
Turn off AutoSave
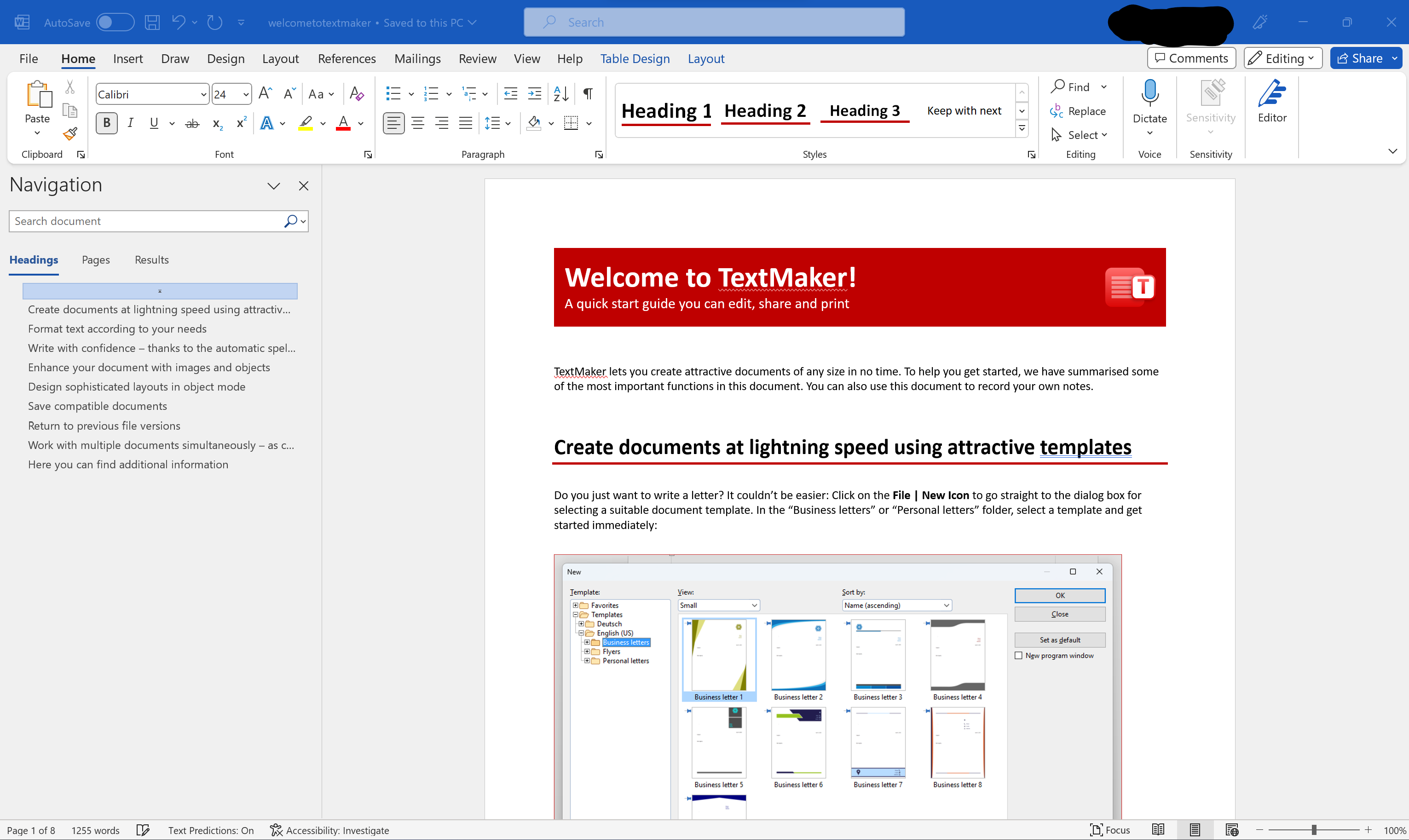click(x=115, y=22)
